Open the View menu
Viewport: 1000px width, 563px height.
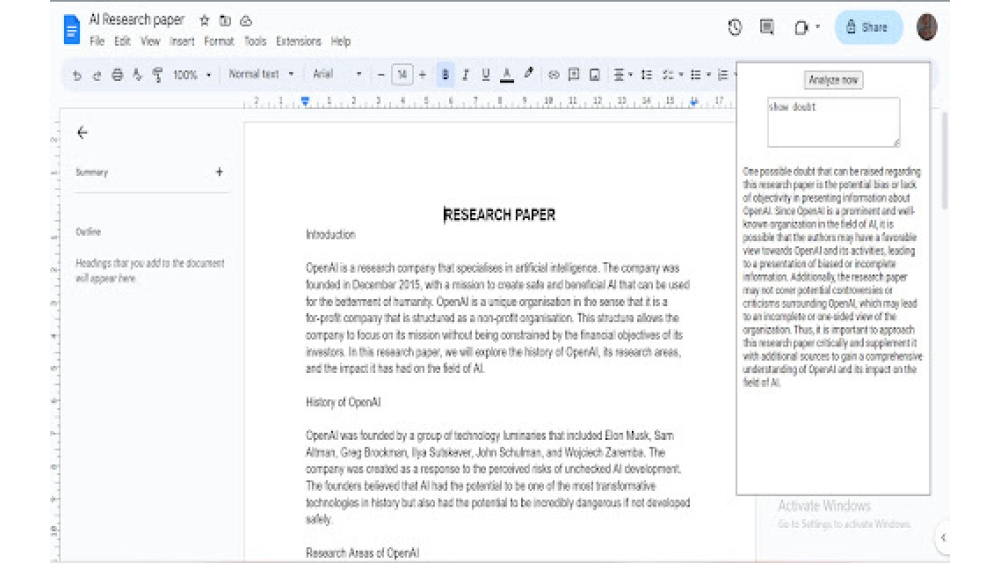151,41
